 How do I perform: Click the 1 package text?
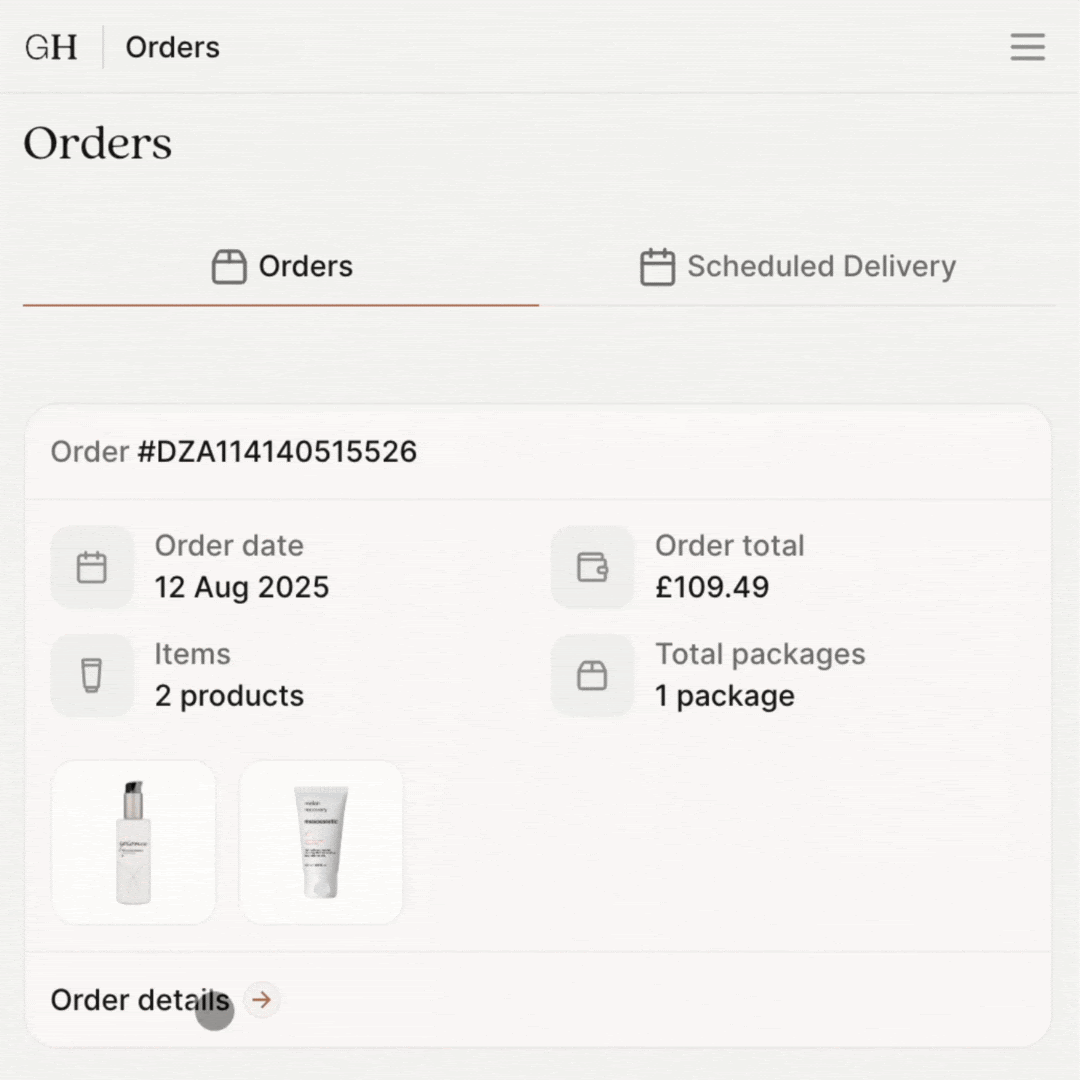tap(725, 696)
